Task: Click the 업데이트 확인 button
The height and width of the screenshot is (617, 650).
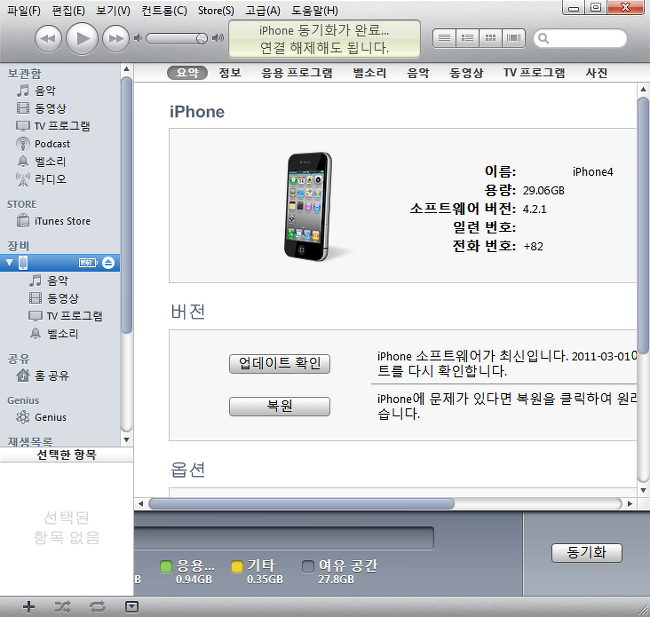Action: coord(279,364)
